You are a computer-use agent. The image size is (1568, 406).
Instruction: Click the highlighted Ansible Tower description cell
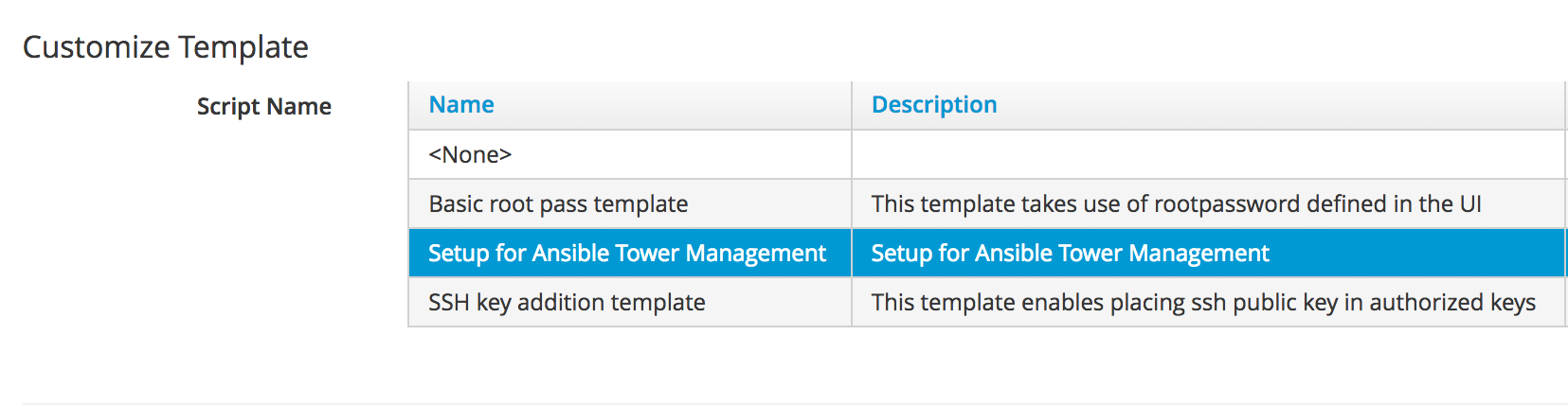1070,254
